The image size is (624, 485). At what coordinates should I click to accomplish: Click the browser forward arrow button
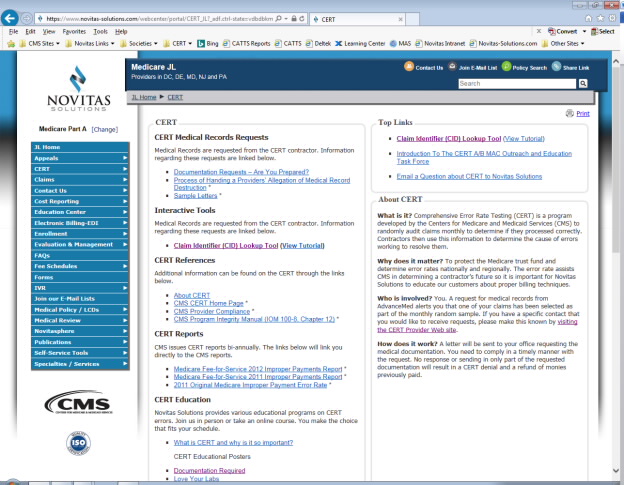coord(26,18)
